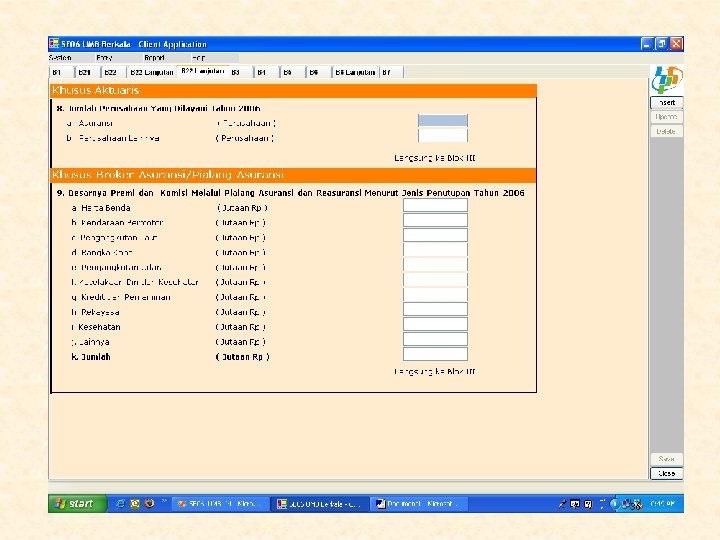Click the Save button

(667, 459)
